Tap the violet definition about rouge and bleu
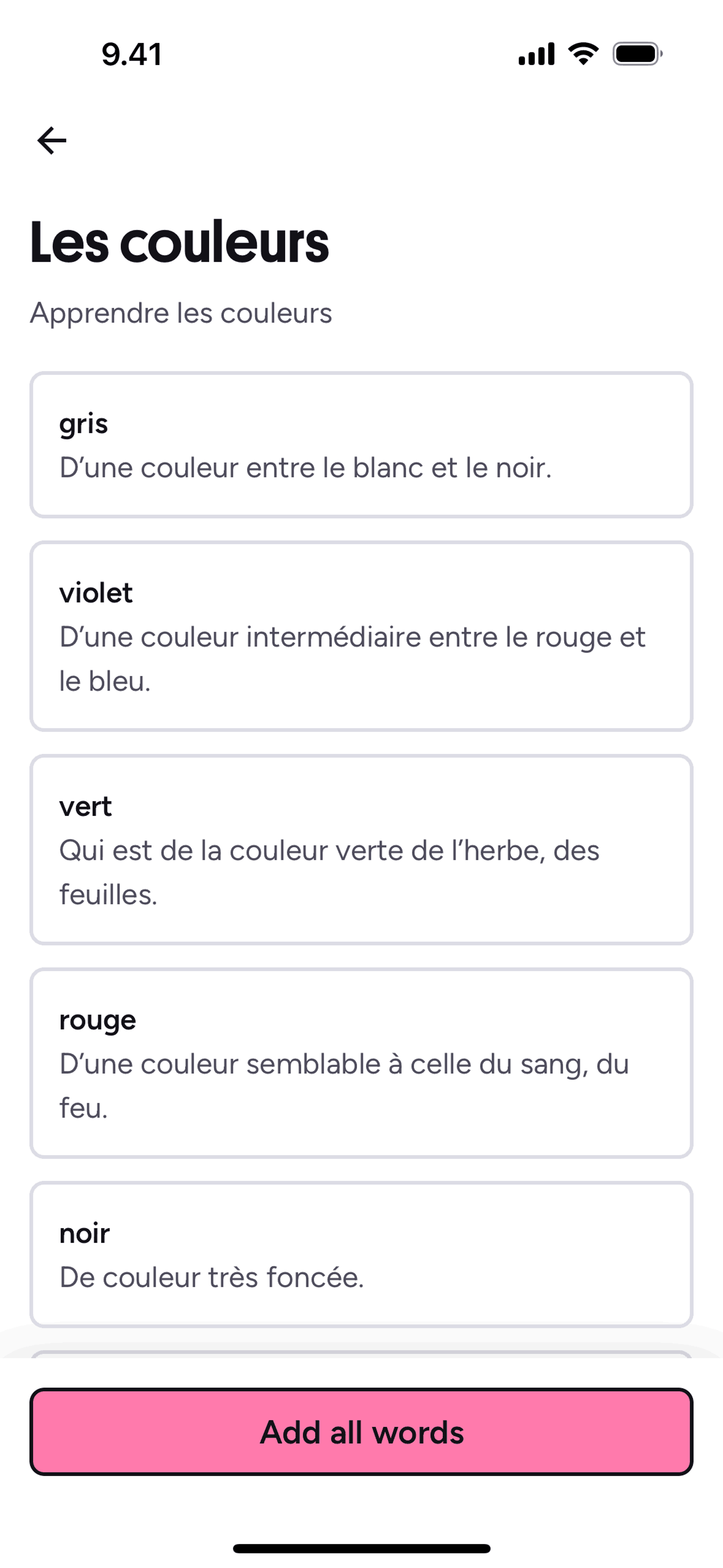 click(352, 659)
